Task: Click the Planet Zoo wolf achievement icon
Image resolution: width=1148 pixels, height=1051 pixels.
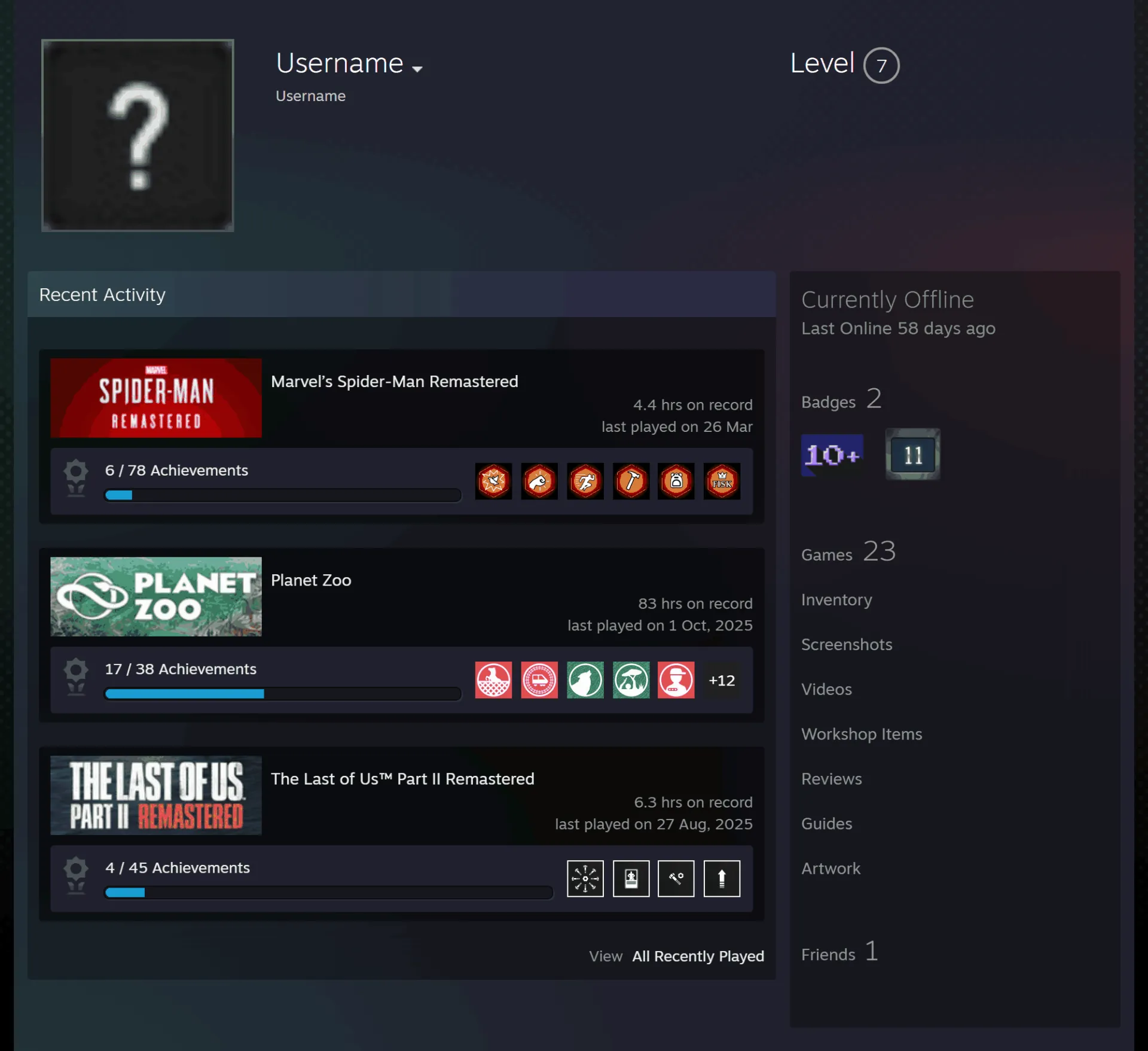Action: pyautogui.click(x=585, y=680)
